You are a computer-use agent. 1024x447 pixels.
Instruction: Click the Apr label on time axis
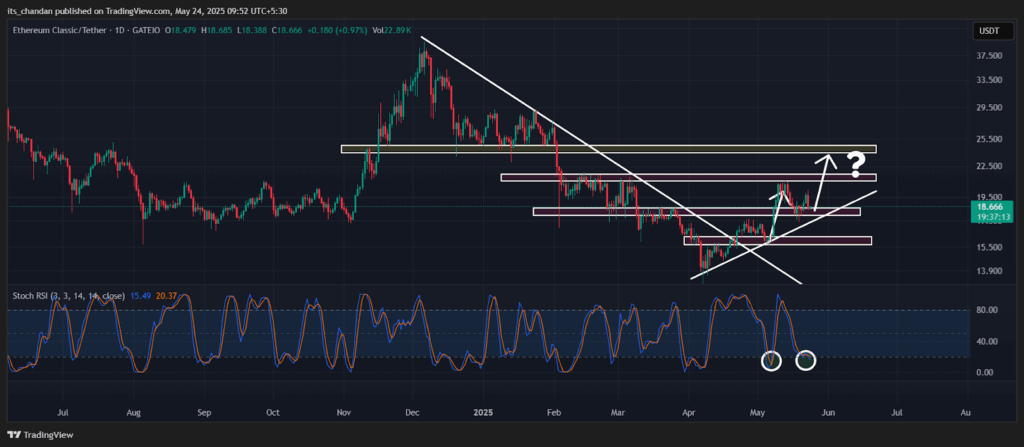[x=690, y=413]
